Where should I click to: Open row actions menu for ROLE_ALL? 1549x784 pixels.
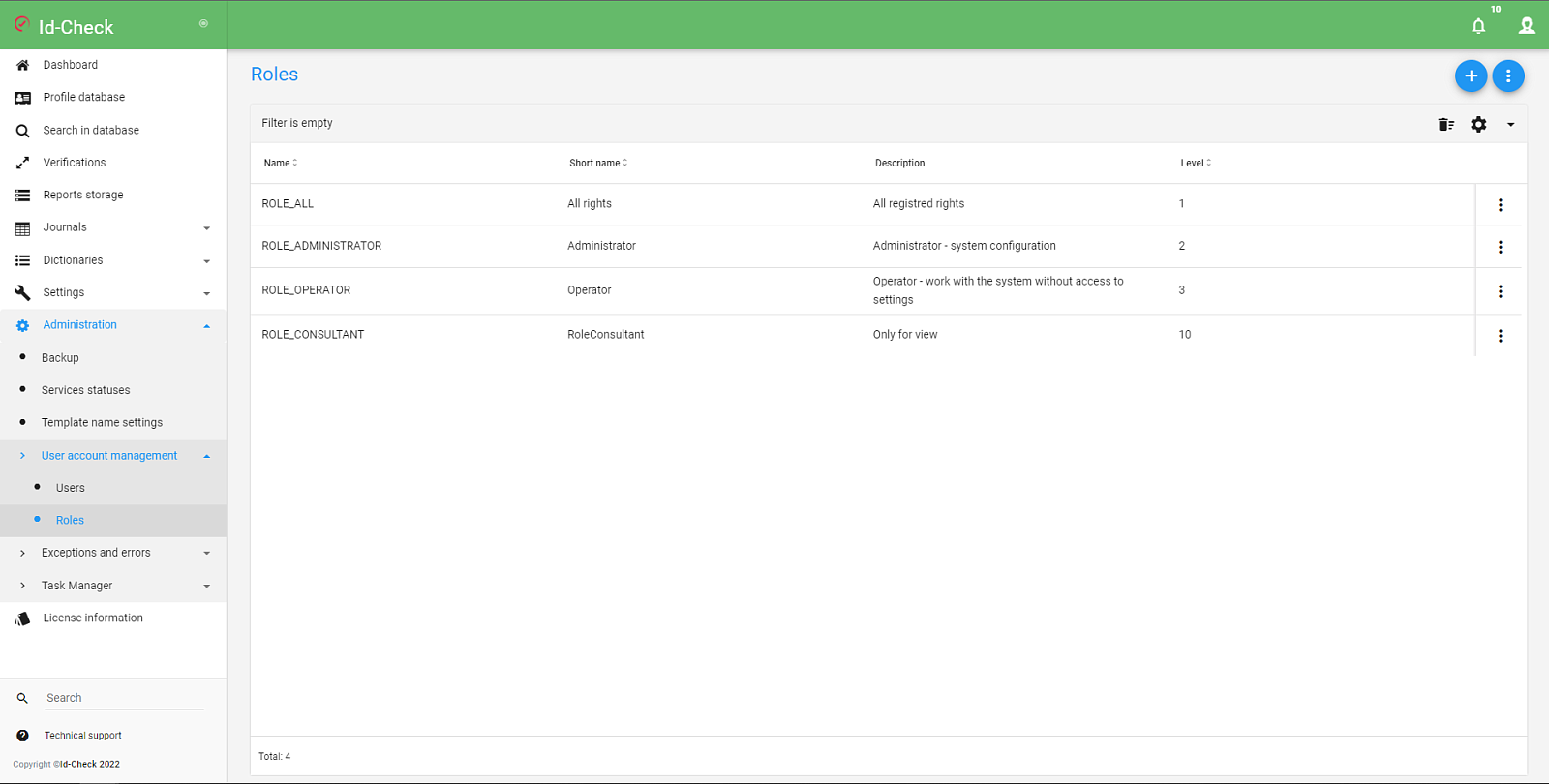(1501, 205)
